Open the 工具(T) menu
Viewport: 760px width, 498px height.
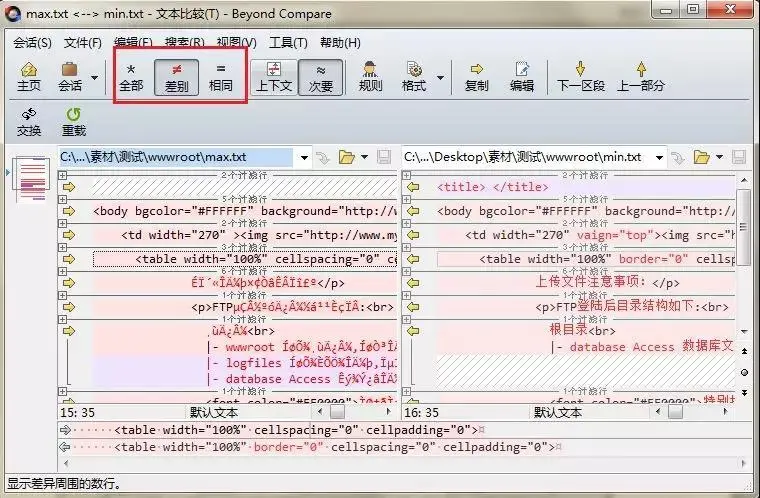pos(288,43)
